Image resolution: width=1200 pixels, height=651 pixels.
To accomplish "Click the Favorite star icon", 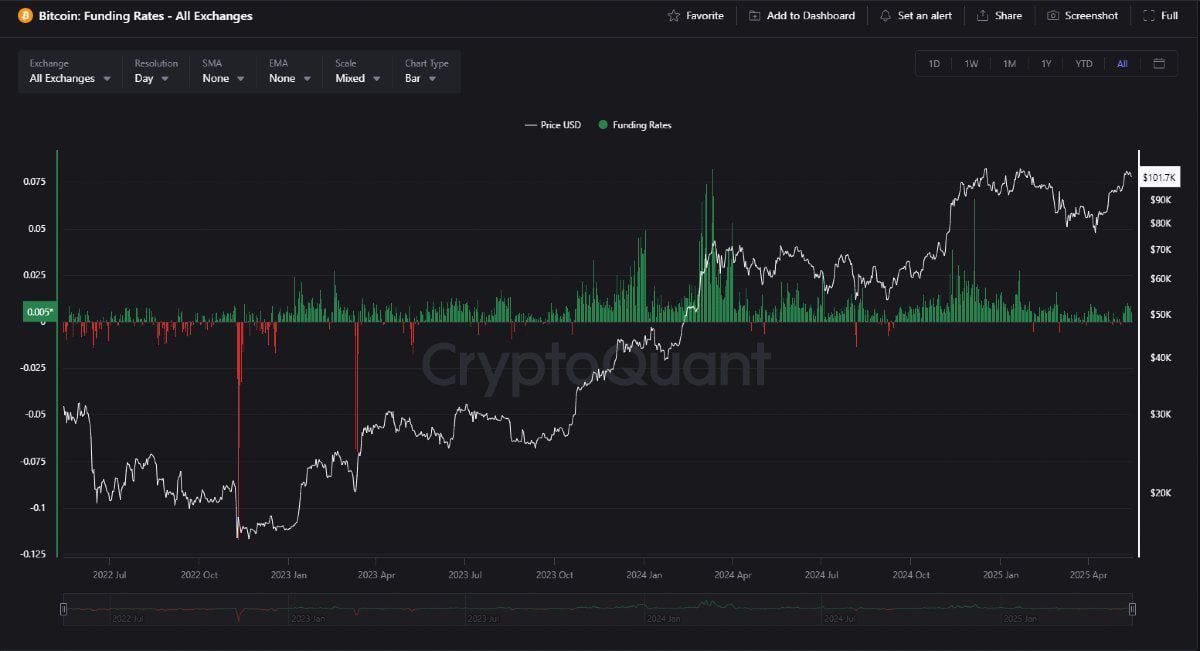I will pos(674,16).
